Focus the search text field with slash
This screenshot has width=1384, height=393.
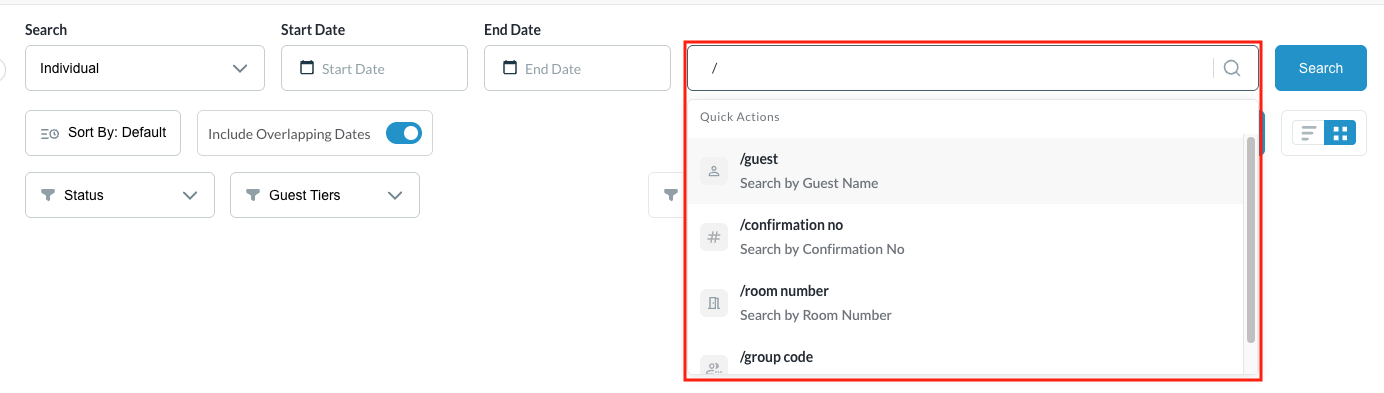pyautogui.click(x=950, y=68)
